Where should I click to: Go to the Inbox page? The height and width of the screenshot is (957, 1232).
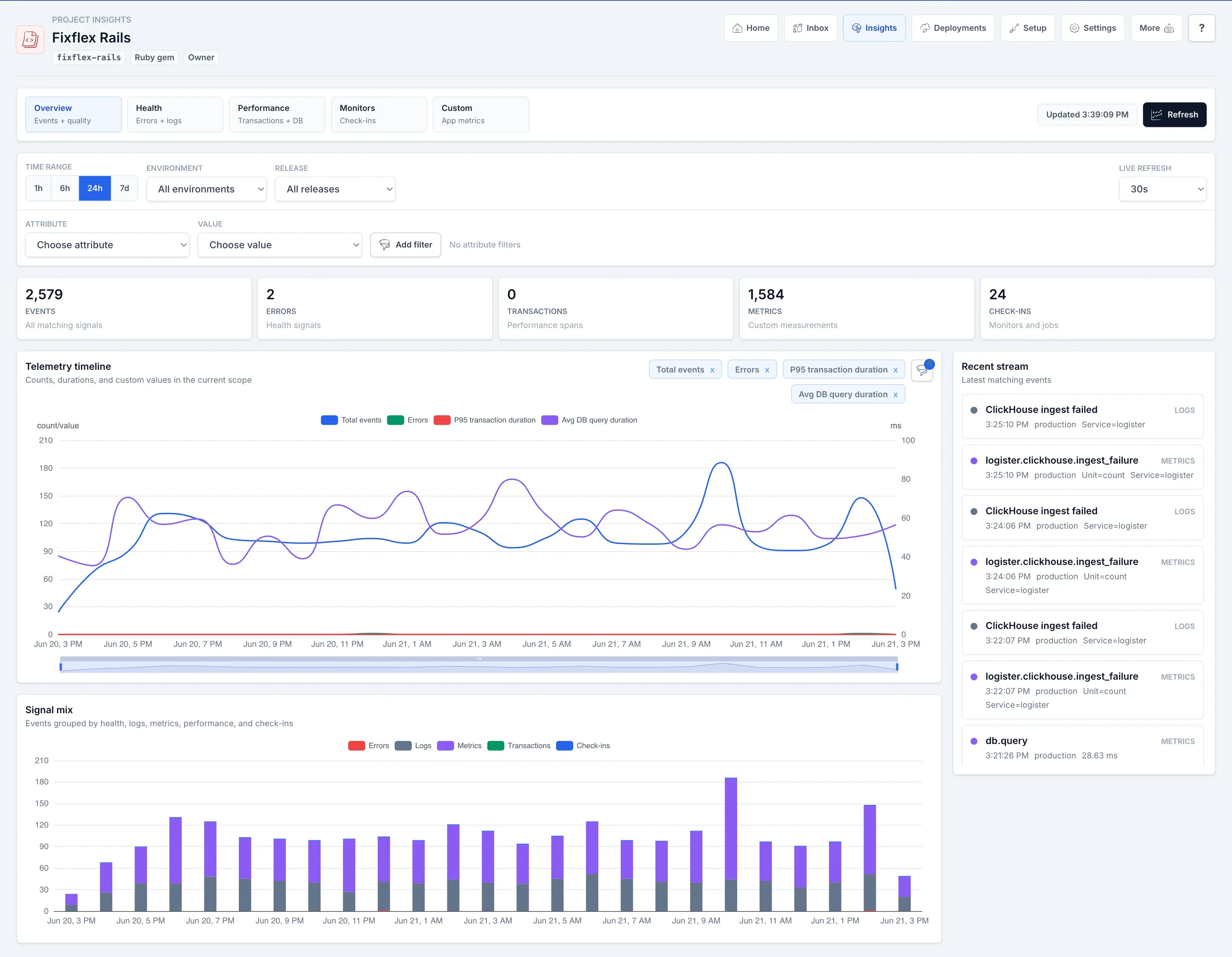pos(811,28)
